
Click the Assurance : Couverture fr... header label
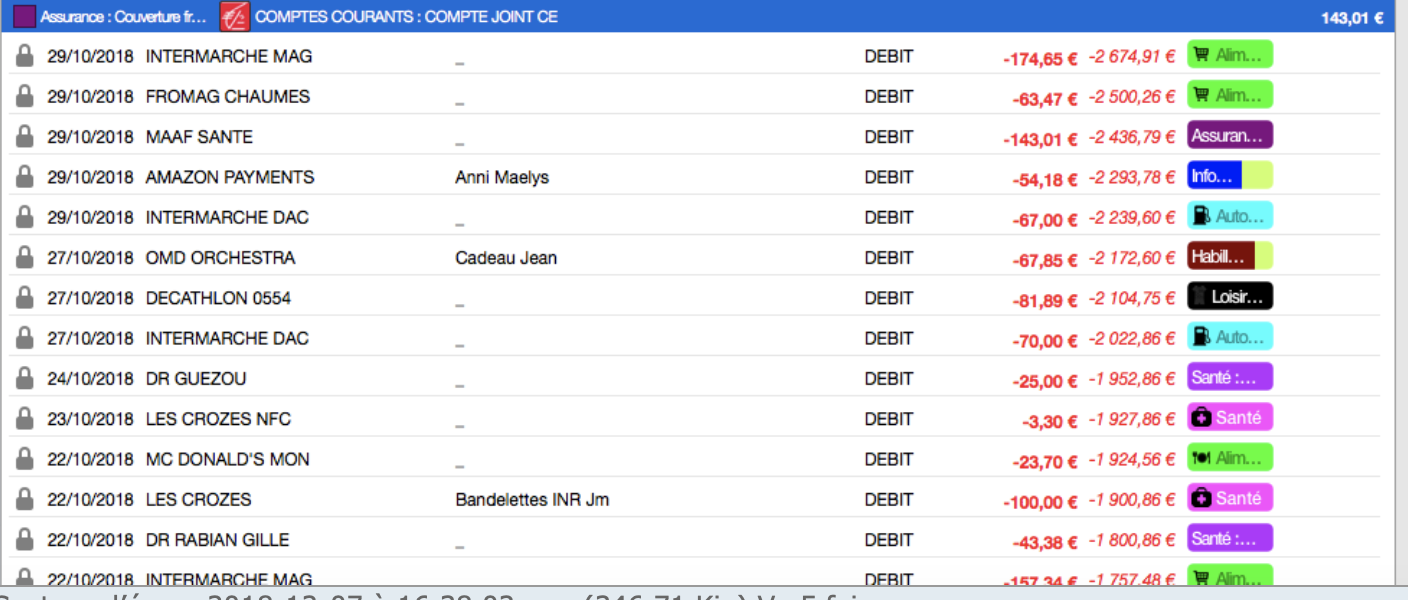[x=124, y=17]
